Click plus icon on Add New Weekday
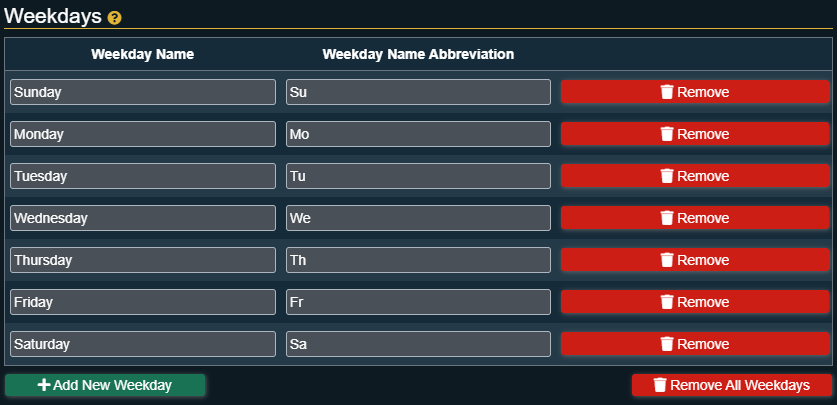The width and height of the screenshot is (837, 405). click(x=44, y=385)
